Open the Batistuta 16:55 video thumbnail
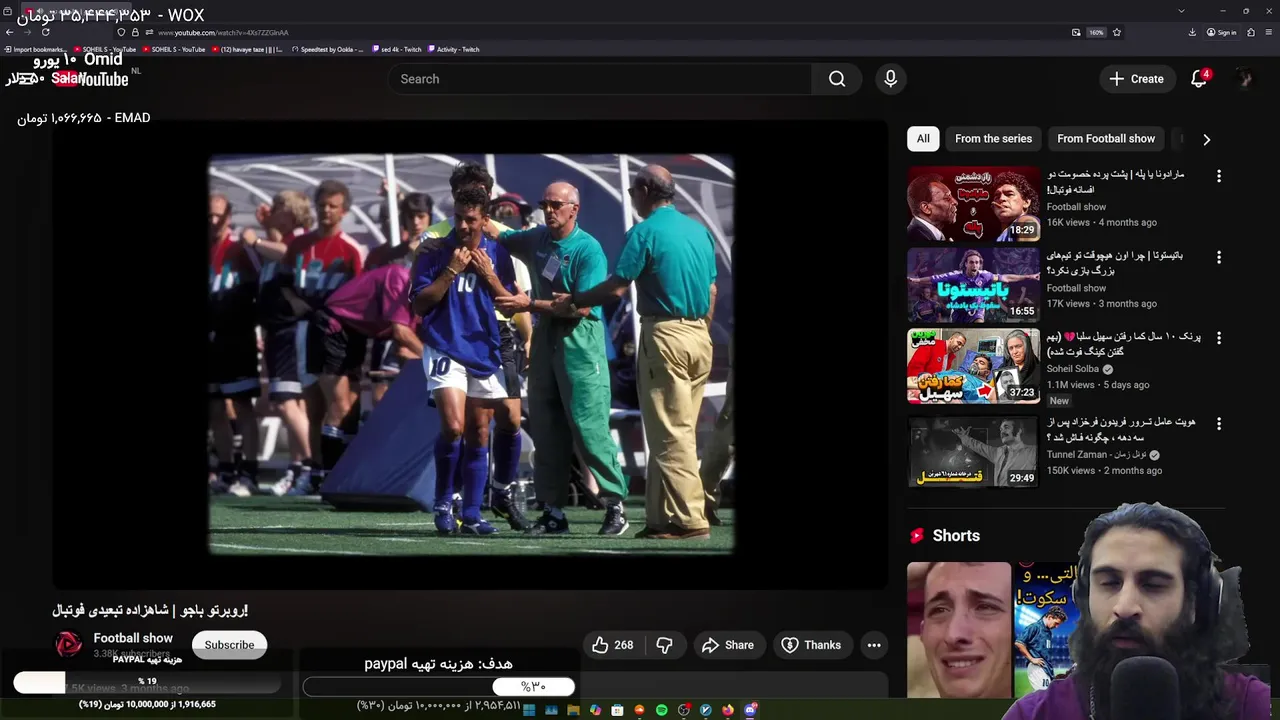 (973, 285)
